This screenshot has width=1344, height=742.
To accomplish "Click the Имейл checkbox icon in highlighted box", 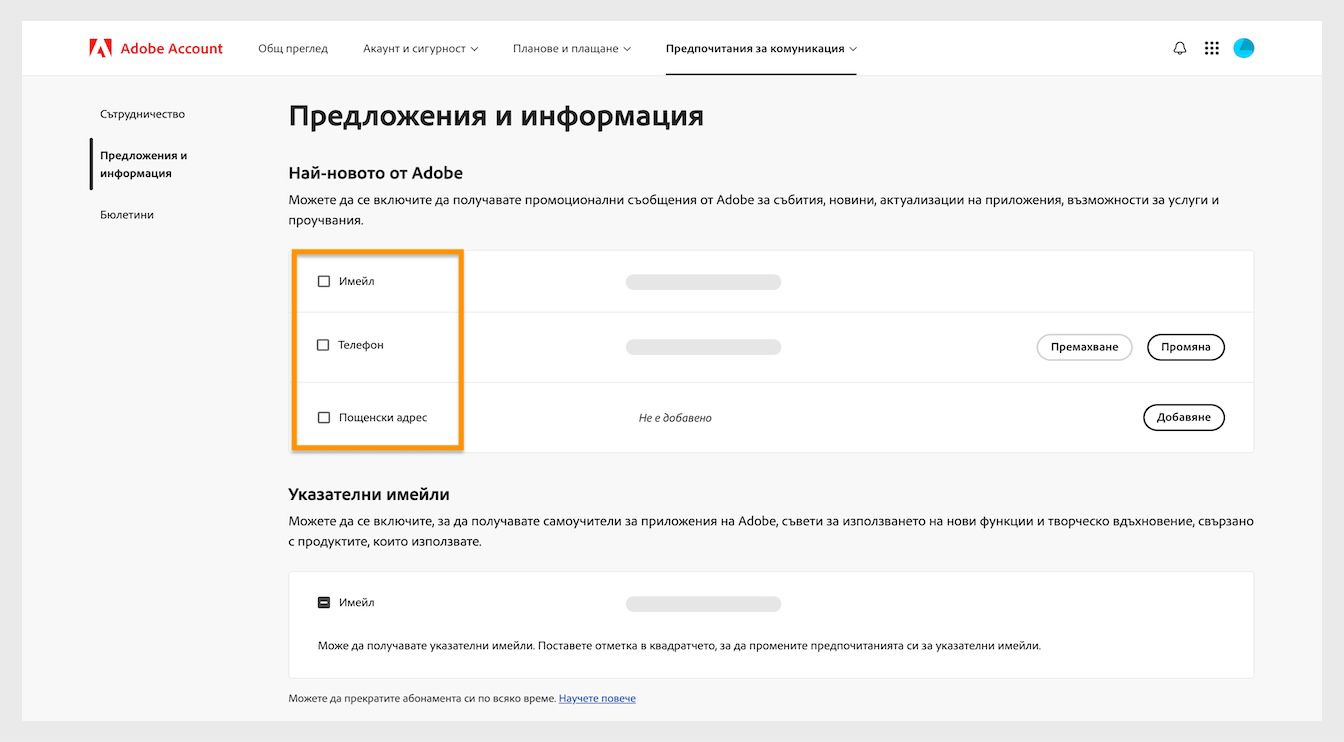I will (x=323, y=281).
